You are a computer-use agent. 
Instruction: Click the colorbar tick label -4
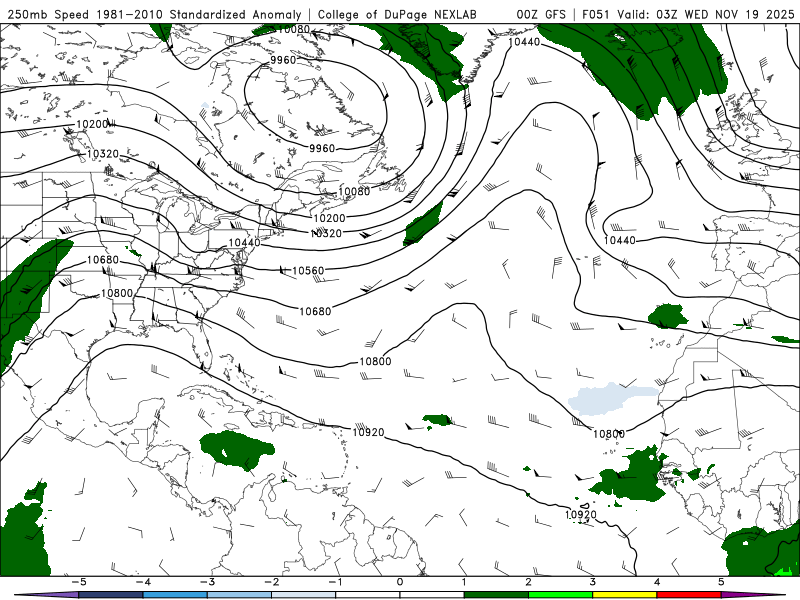point(143,582)
